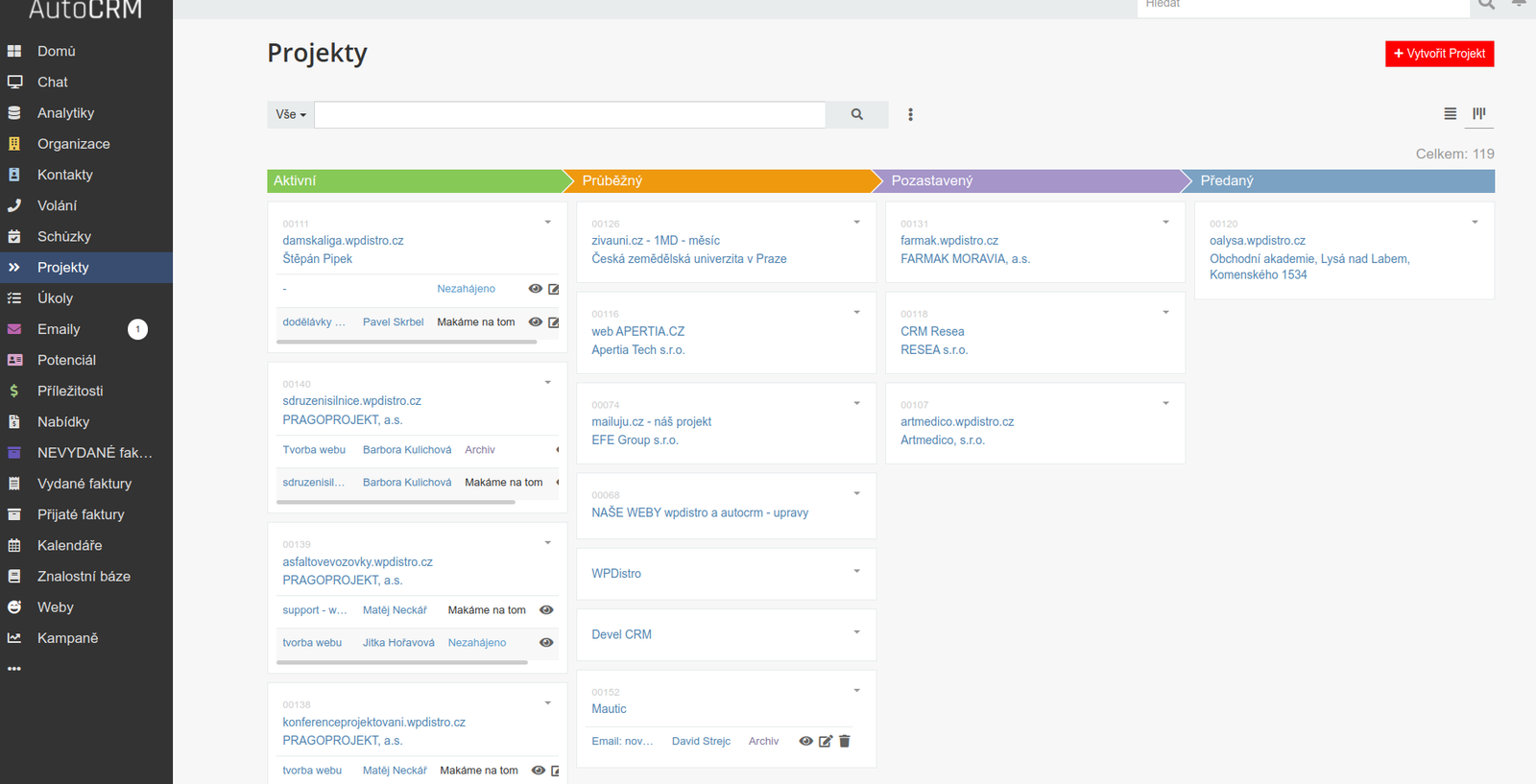Edit the damskaliga Nezahájeno task row
1536x784 pixels.
[x=554, y=289]
